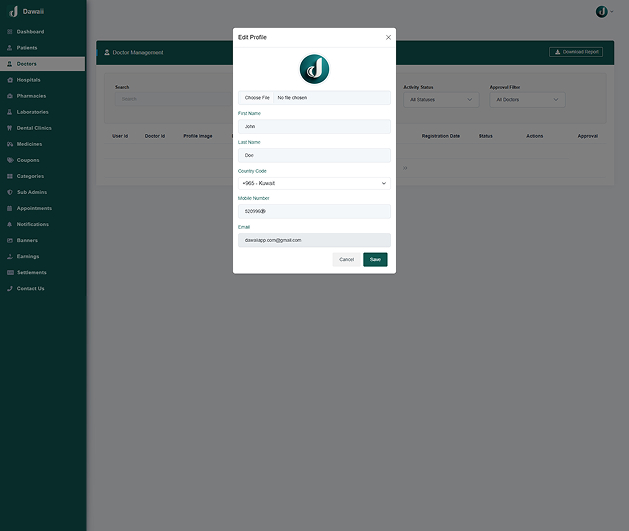Screen dimensions: 629x531
Task: Go to Settlements in the sidebar
Action: pos(32,272)
